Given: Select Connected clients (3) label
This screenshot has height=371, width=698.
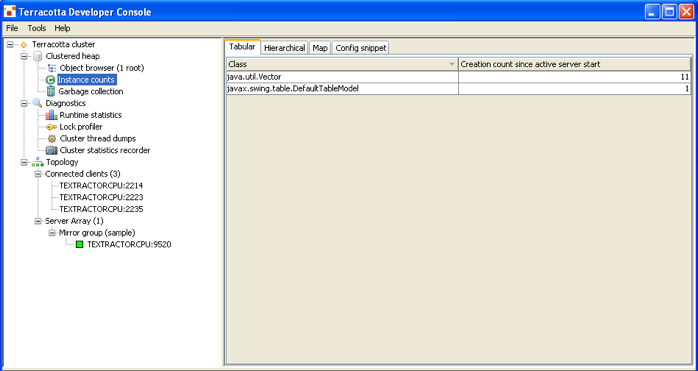Looking at the screenshot, I should pos(83,174).
